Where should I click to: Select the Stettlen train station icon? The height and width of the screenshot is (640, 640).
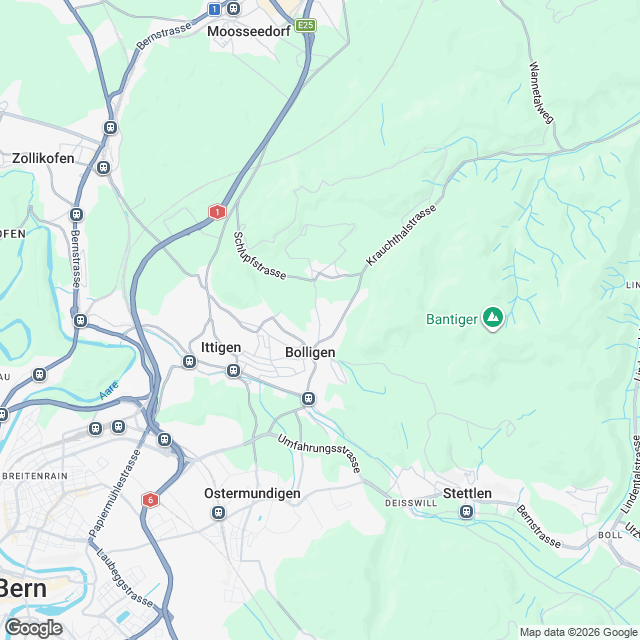pyautogui.click(x=467, y=511)
